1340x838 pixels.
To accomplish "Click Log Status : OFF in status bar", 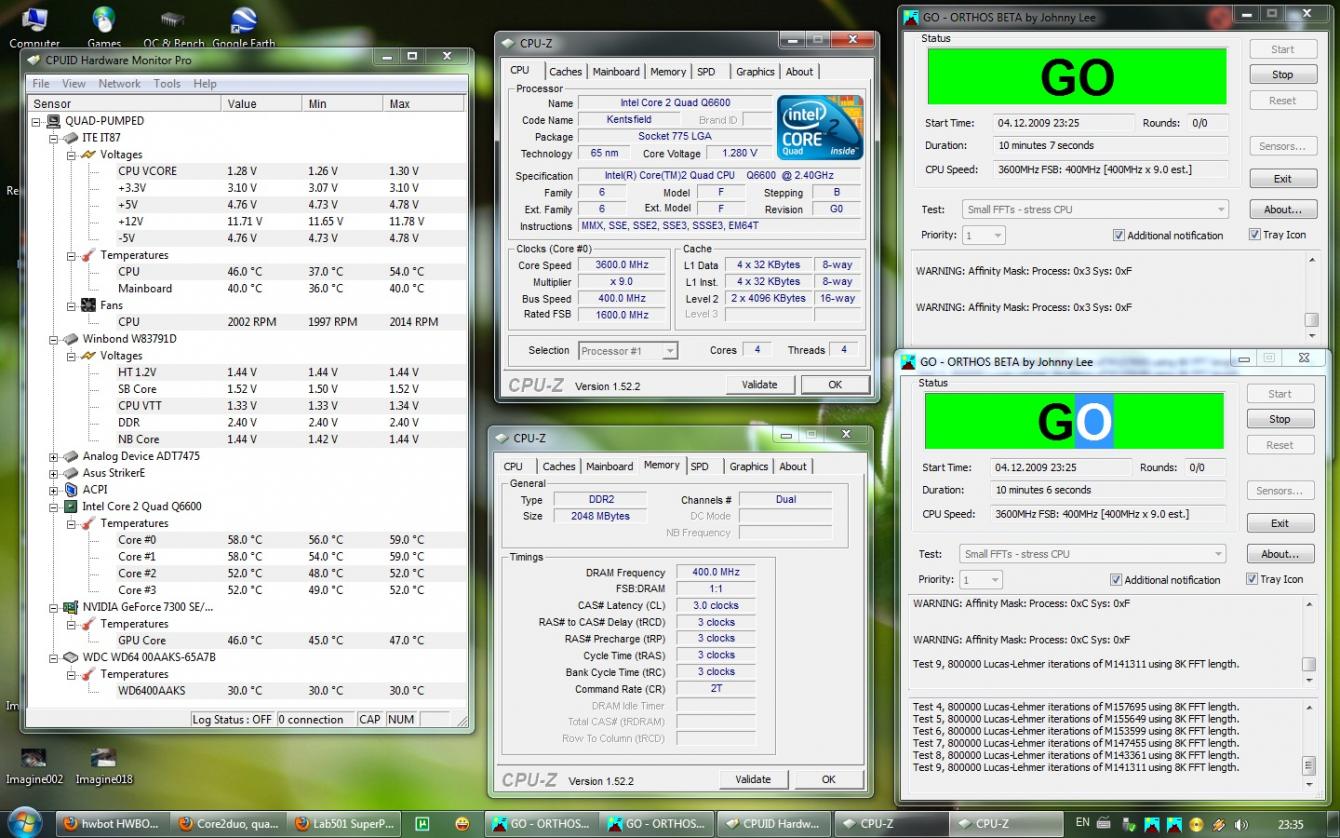I will (233, 720).
